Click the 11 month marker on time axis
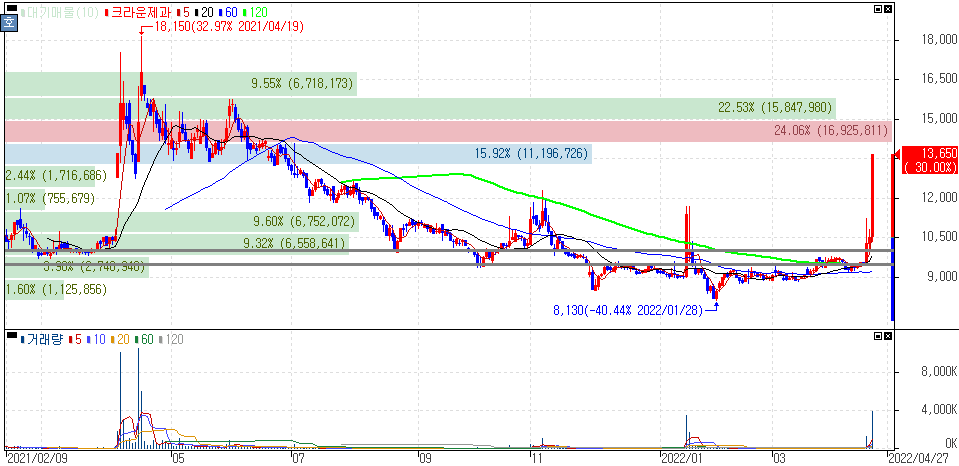 [536, 457]
